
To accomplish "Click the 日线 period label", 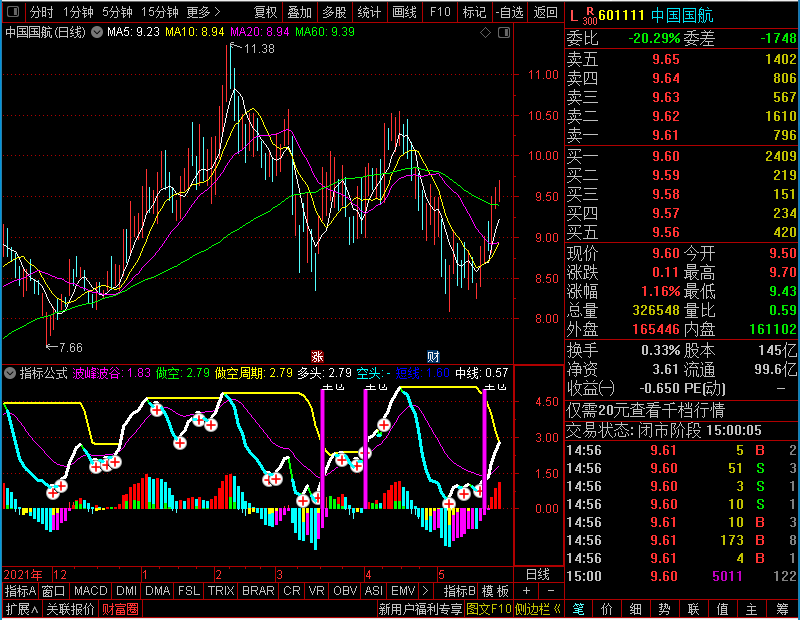I will pyautogui.click(x=538, y=575).
